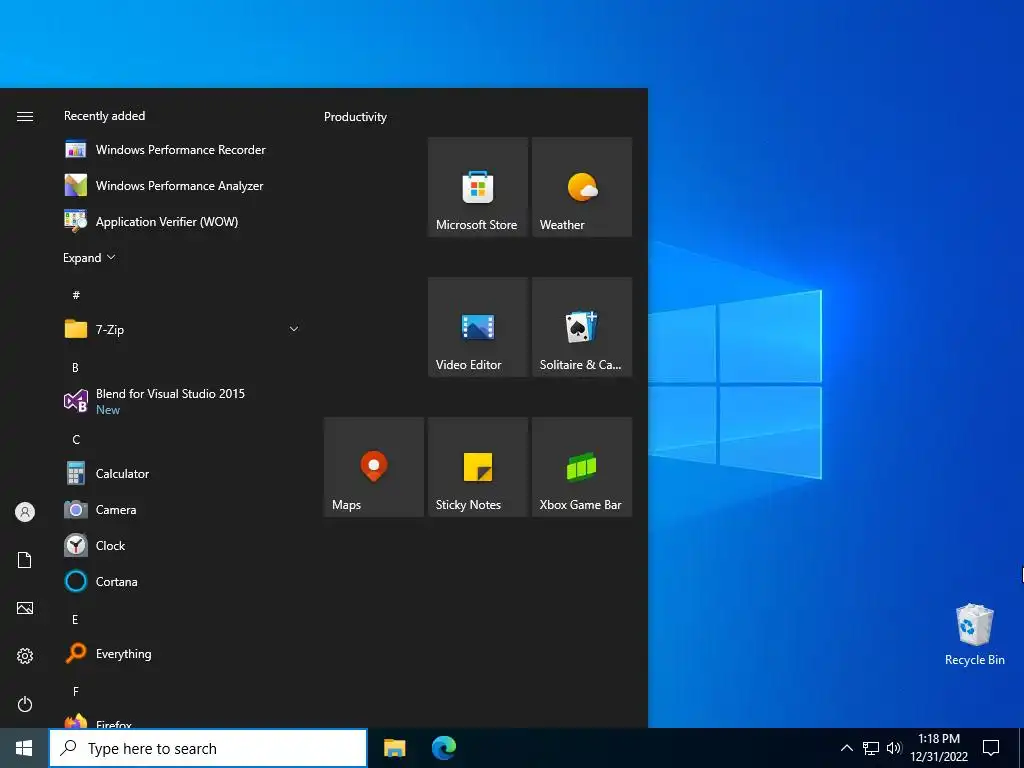Click the C letter section header
Screen dimensions: 1024x768
coord(76,440)
